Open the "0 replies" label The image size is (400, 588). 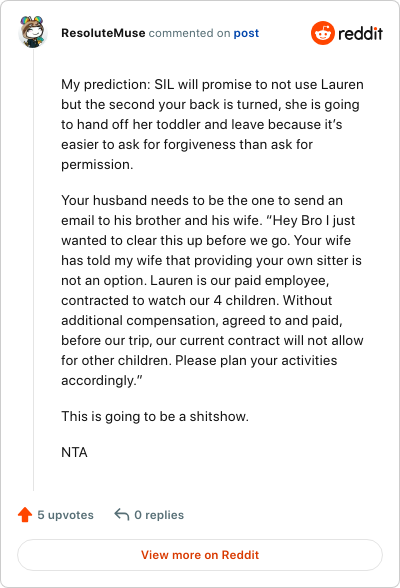(159, 515)
